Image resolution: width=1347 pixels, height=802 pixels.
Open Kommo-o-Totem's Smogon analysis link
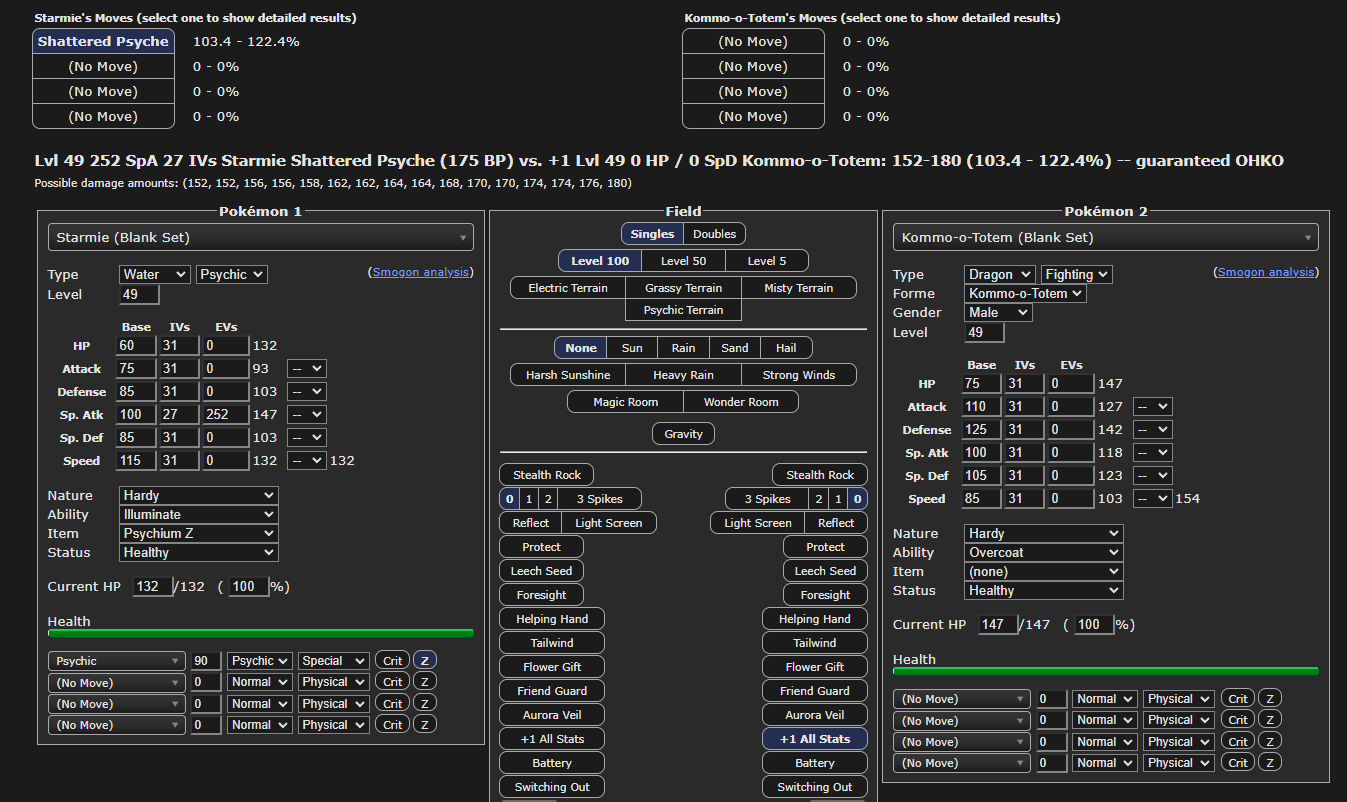point(1266,272)
